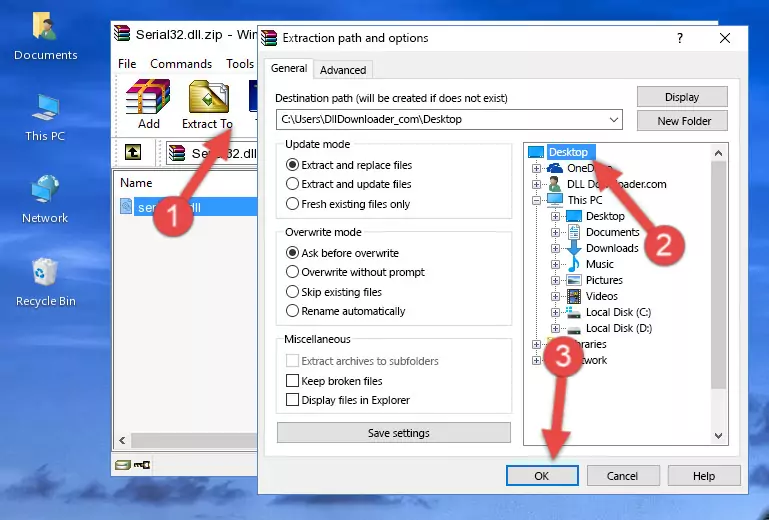769x520 pixels.
Task: Click the Videos film icon in tree
Action: (x=574, y=296)
